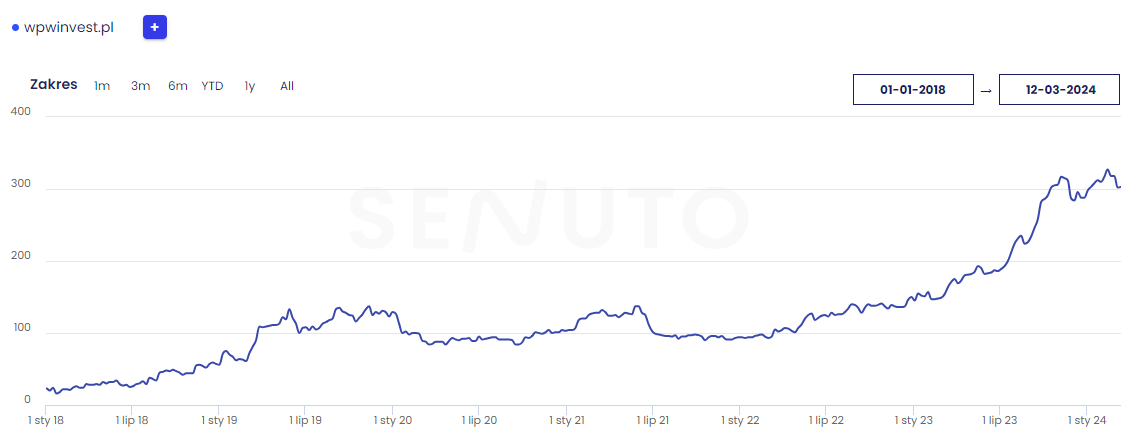Image resolution: width=1140 pixels, height=443 pixels.
Task: Open the end date field 12-03-2024
Action: coord(1060,89)
